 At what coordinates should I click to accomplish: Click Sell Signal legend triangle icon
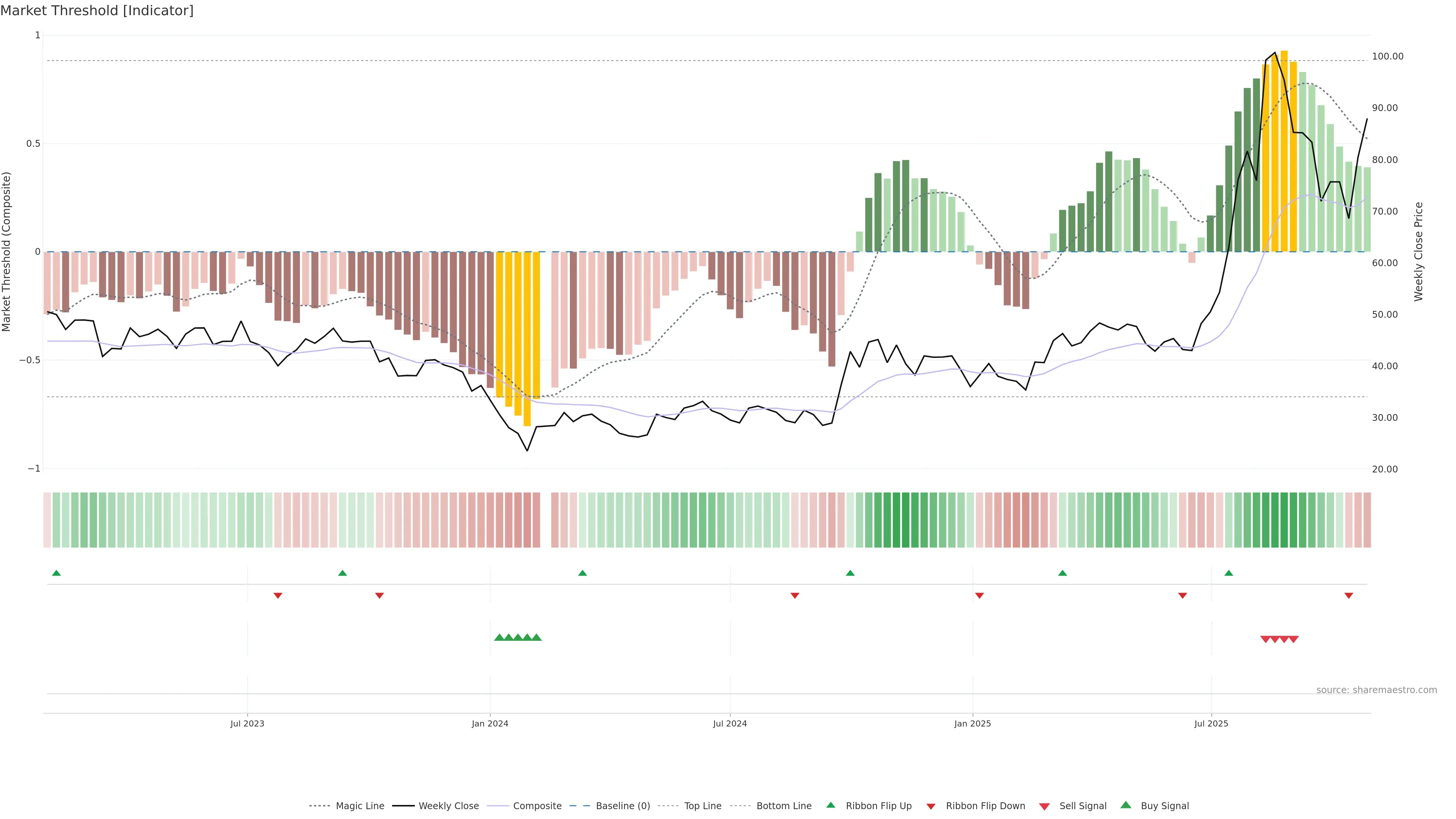pyautogui.click(x=1044, y=806)
